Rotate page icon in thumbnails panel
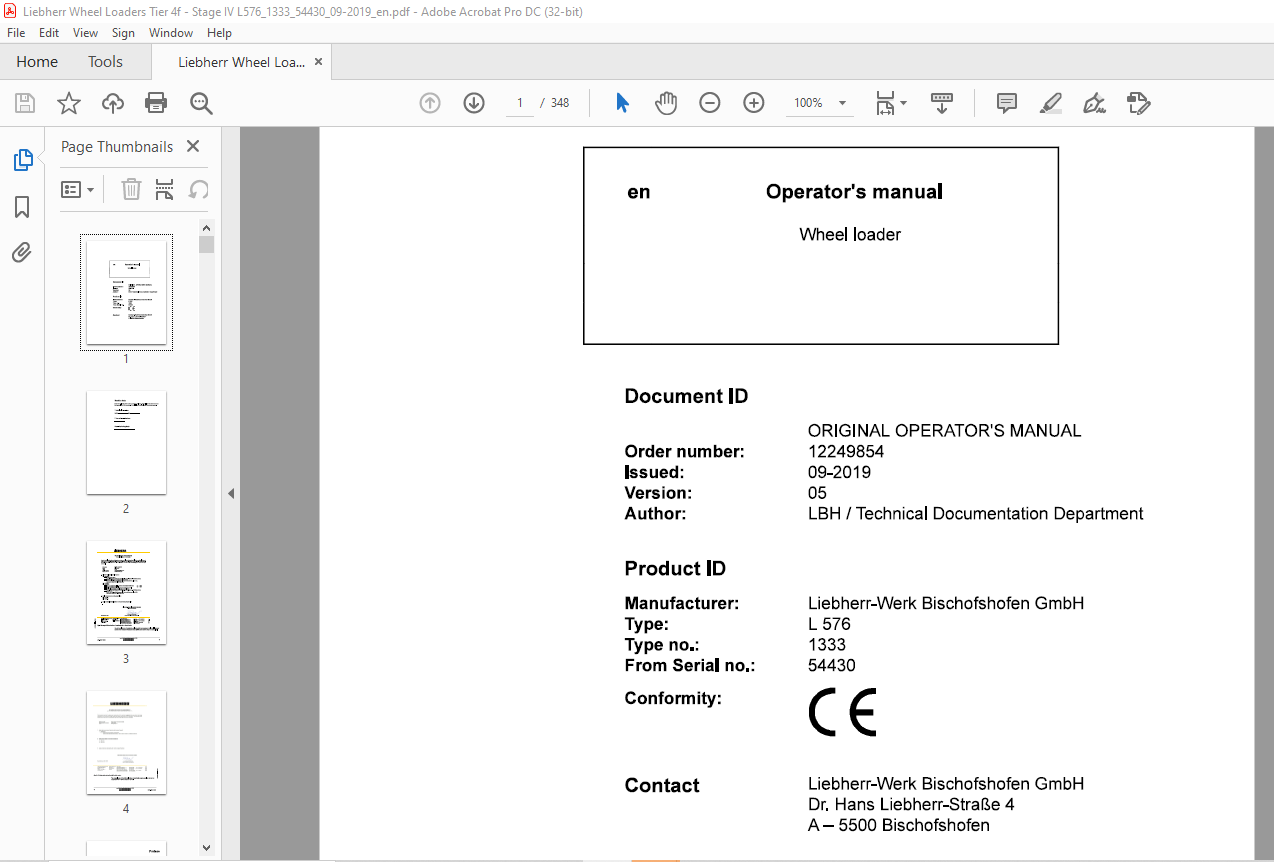Viewport: 1274px width, 862px height. pyautogui.click(x=198, y=189)
